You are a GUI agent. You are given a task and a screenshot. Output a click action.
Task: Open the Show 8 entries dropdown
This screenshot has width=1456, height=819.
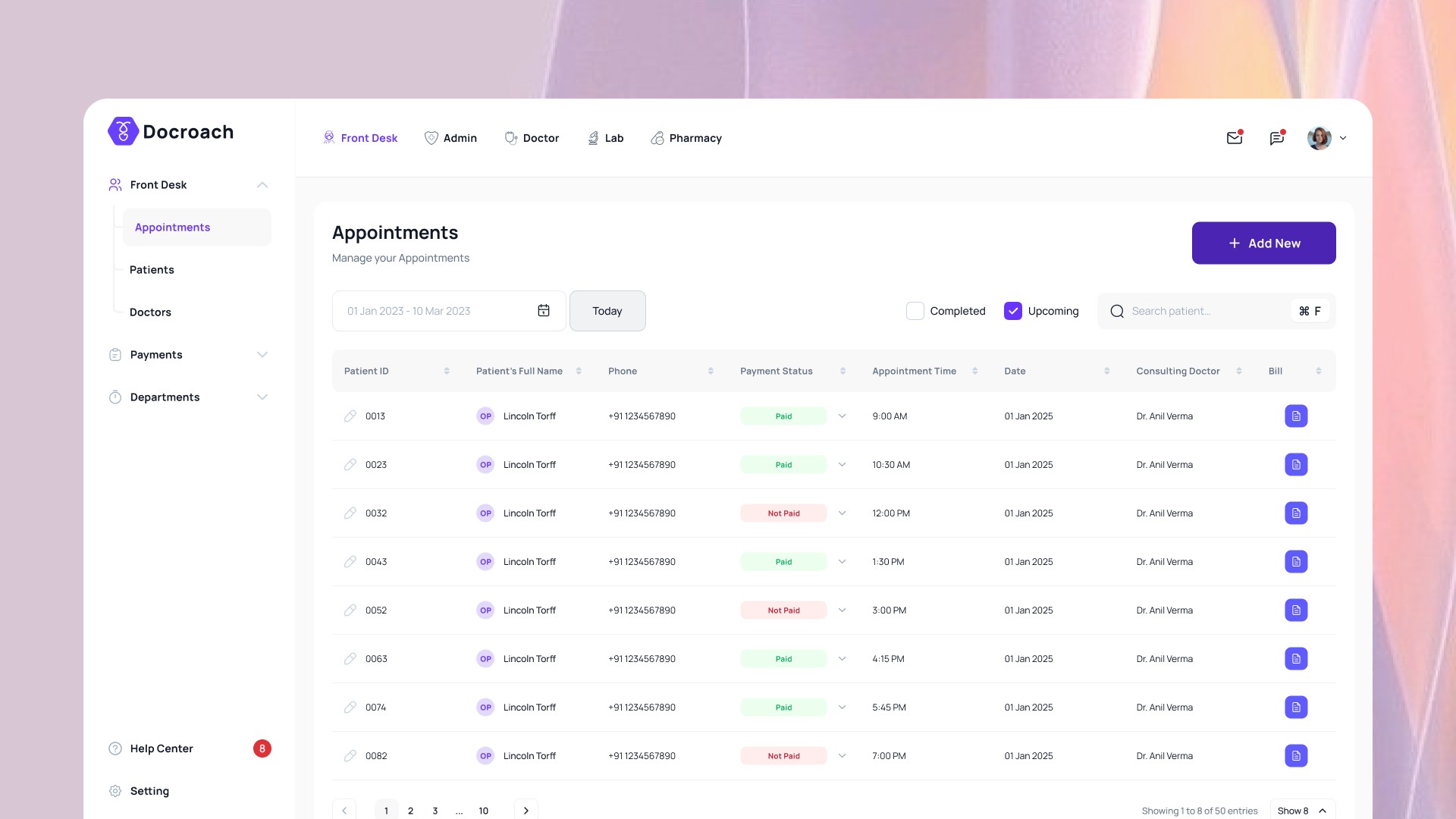click(x=1301, y=811)
